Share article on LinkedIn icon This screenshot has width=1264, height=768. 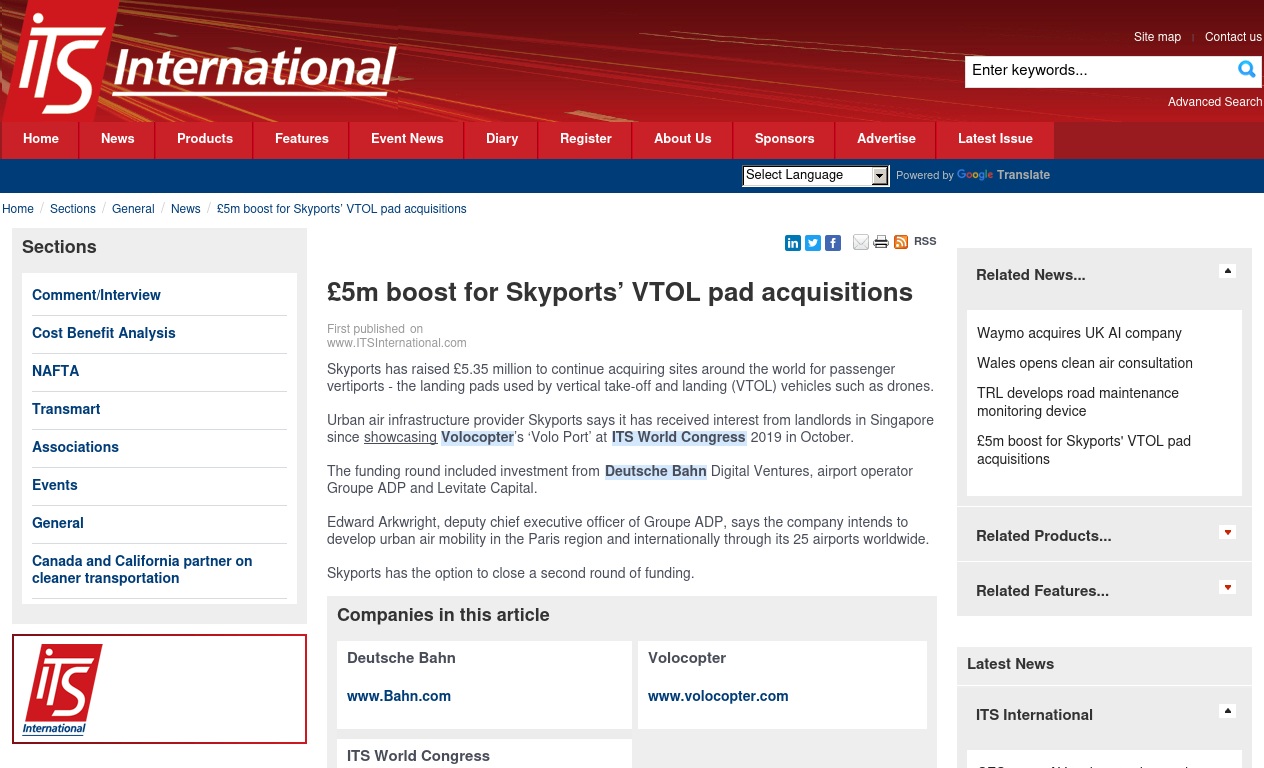[x=793, y=242]
